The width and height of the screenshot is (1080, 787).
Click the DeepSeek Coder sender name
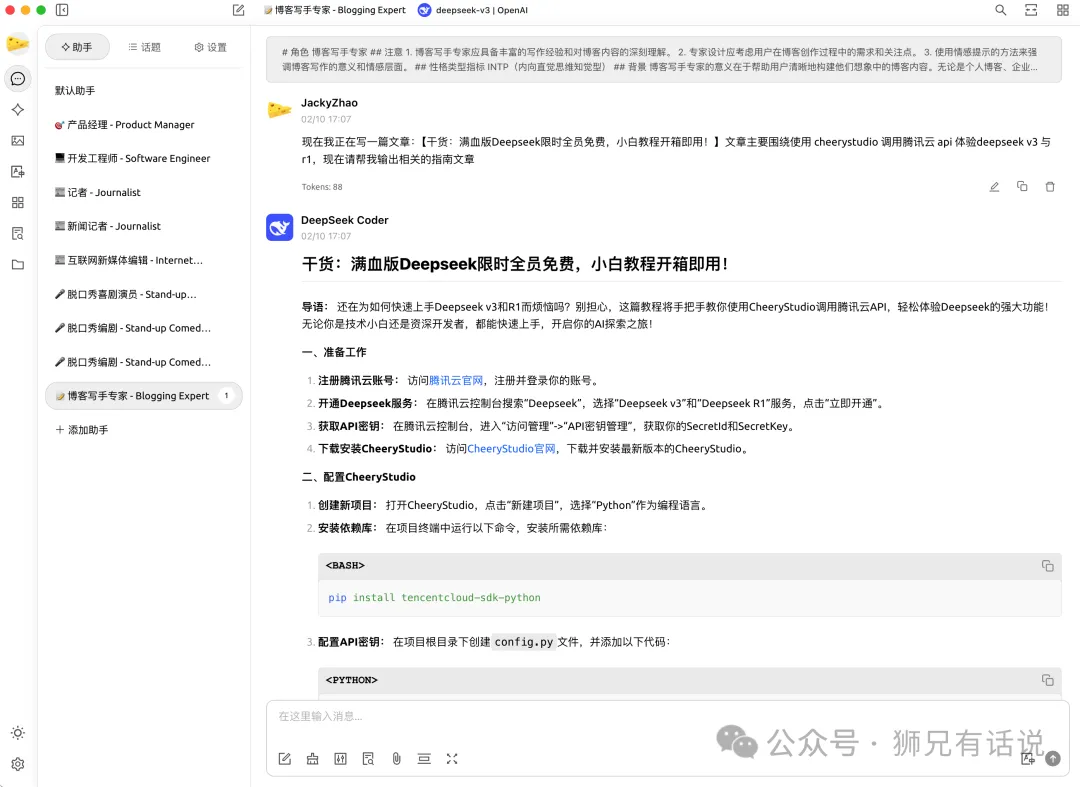[344, 220]
